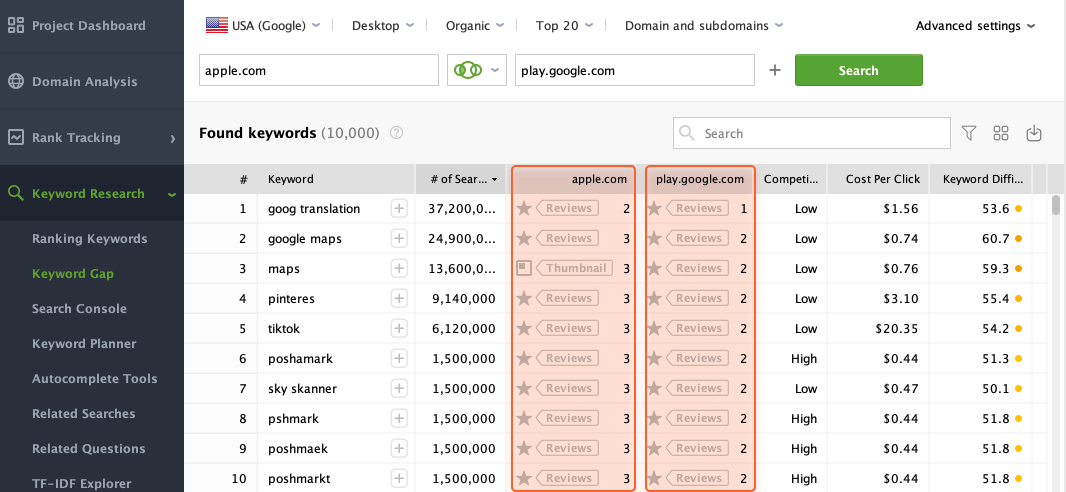Click the green Search button
The image size is (1066, 492).
click(x=859, y=70)
